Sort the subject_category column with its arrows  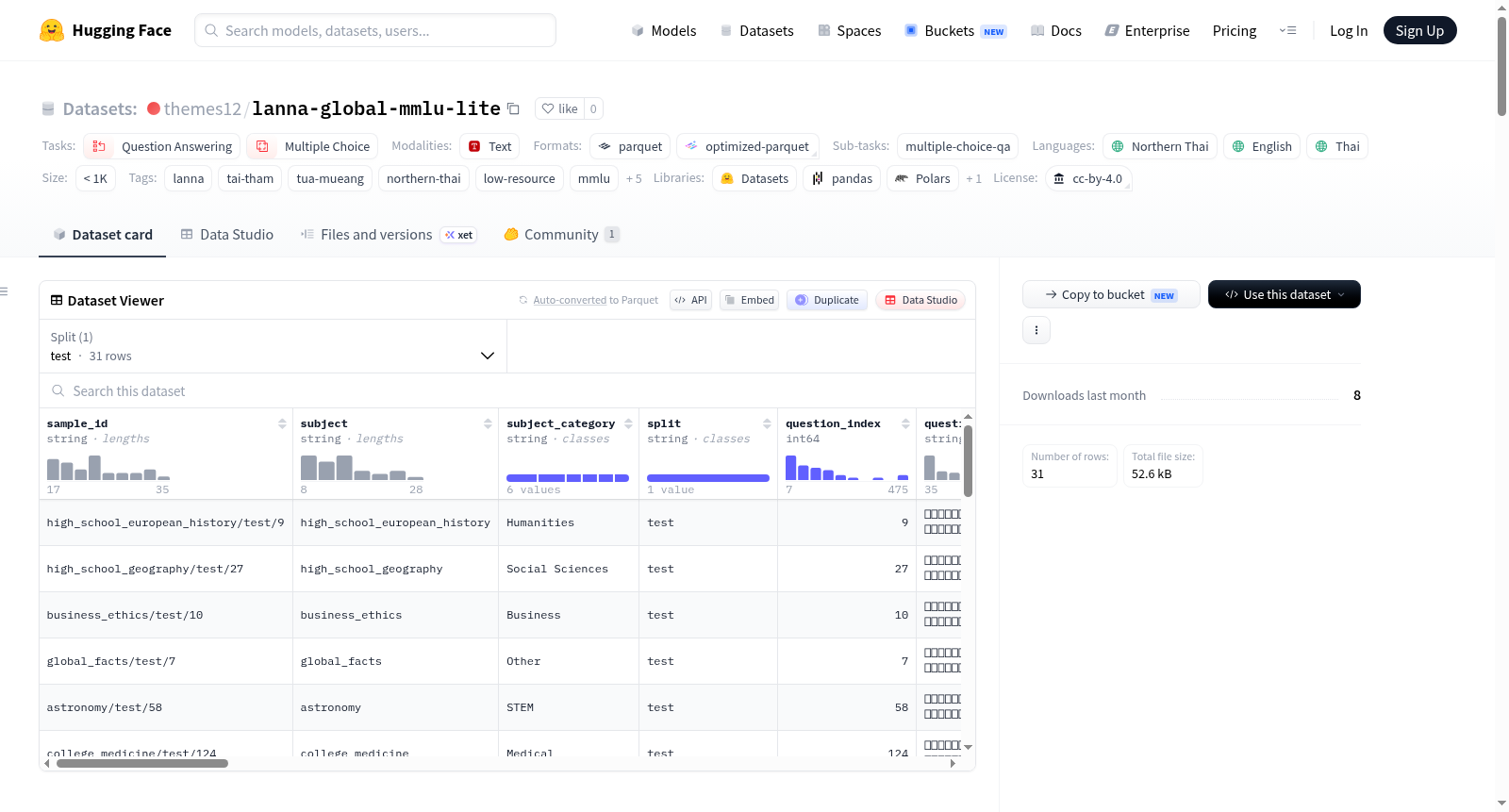628,423
